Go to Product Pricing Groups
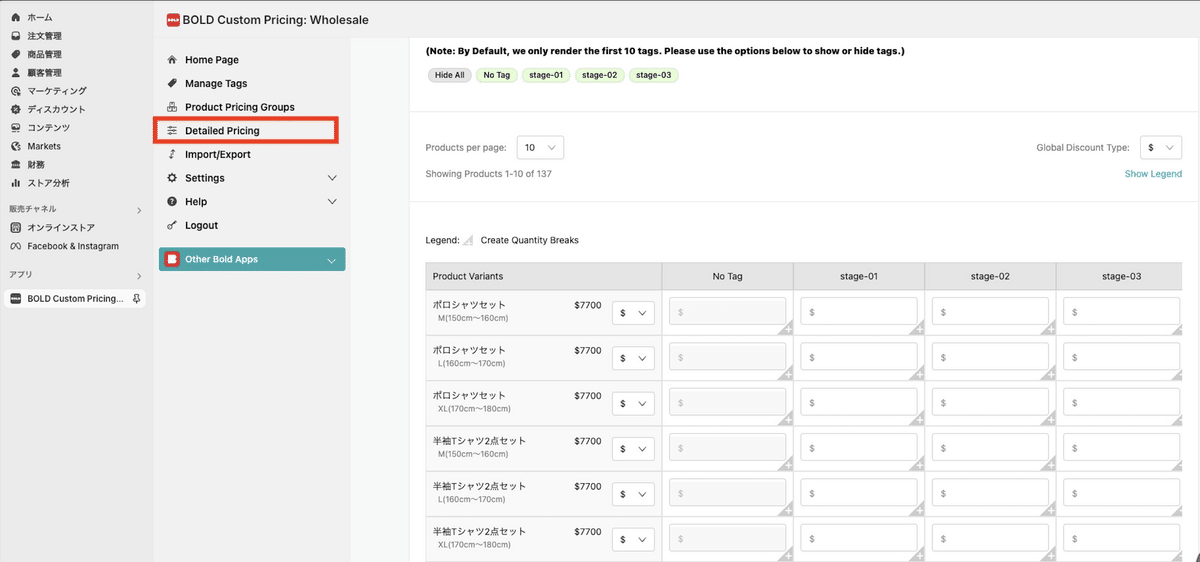This screenshot has width=1200, height=562. tap(240, 107)
